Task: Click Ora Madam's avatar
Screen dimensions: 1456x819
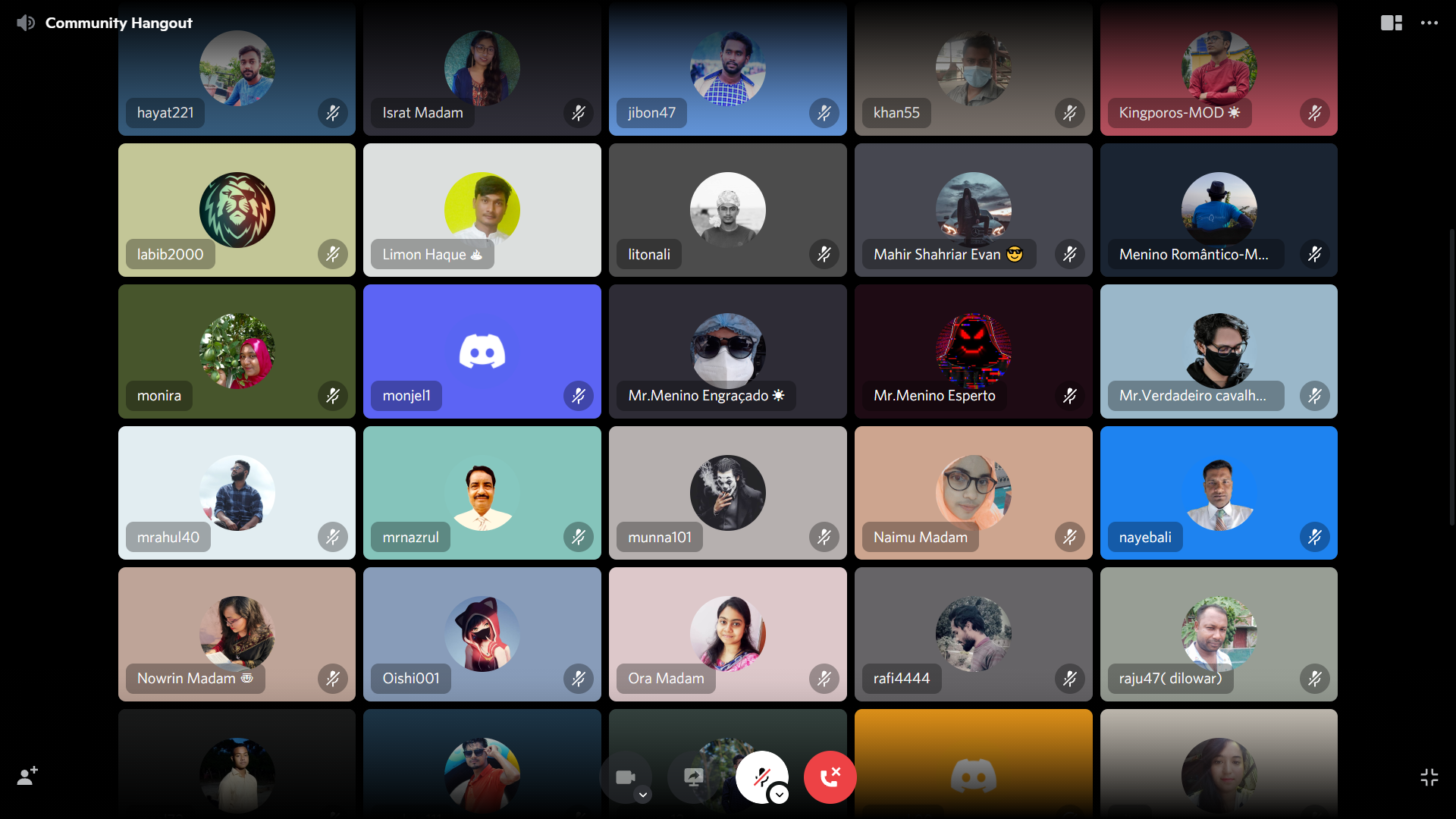Action: pos(727,634)
